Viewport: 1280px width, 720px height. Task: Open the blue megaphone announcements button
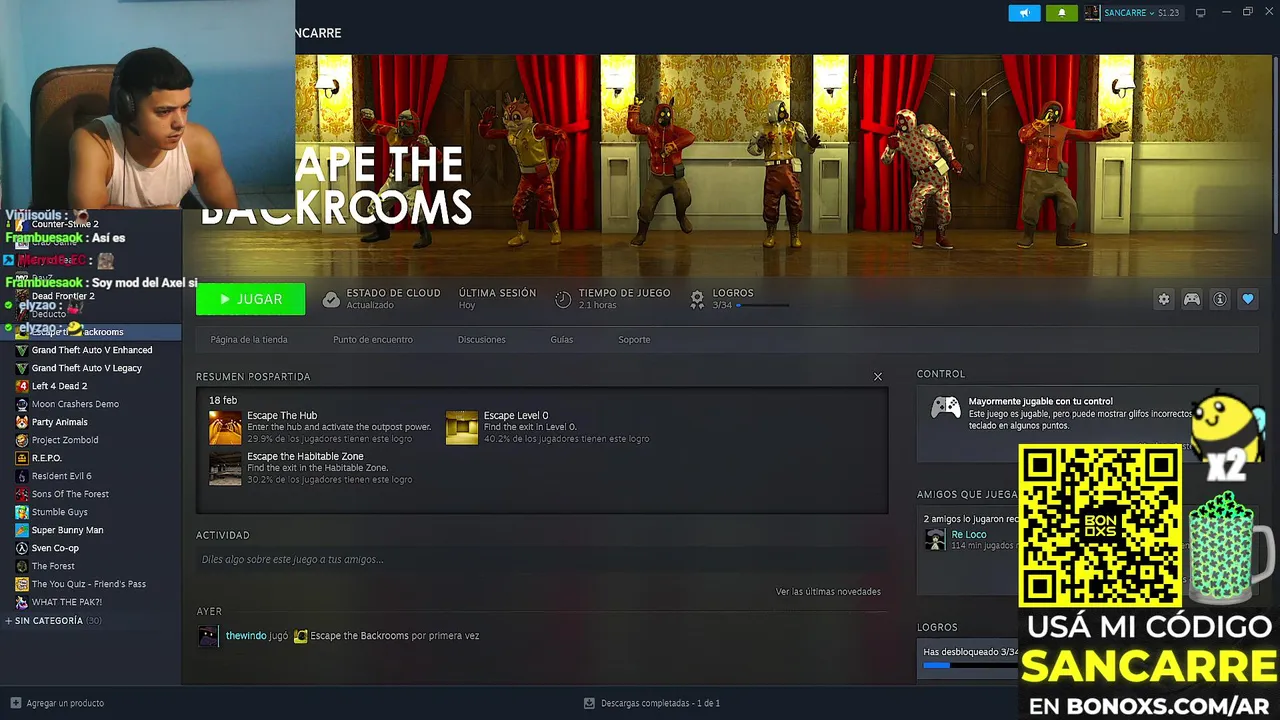[1024, 13]
